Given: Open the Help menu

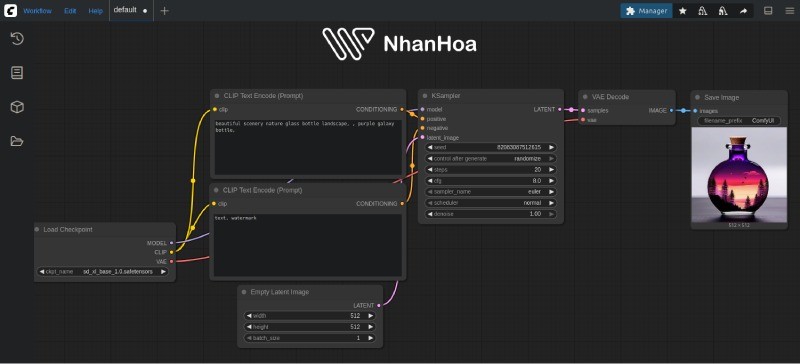Looking at the screenshot, I should [95, 11].
